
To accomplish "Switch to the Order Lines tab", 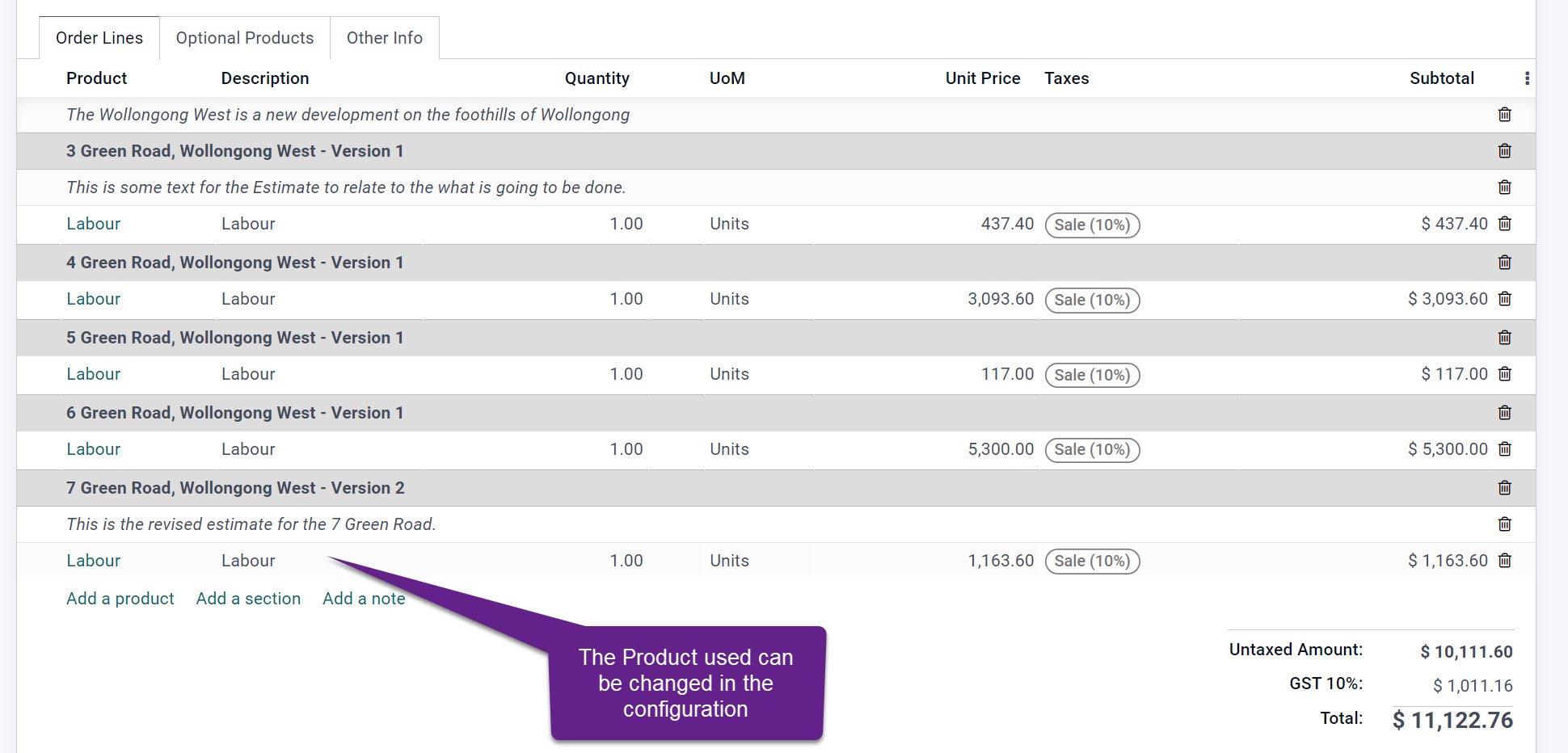I will (x=99, y=38).
